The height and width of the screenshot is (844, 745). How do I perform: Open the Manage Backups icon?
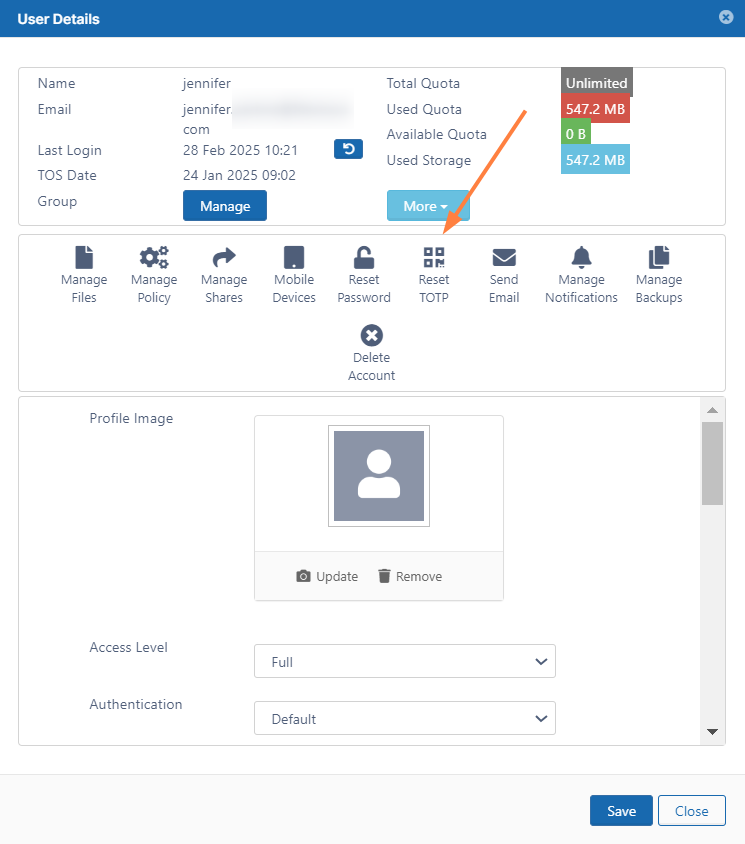[x=659, y=258]
